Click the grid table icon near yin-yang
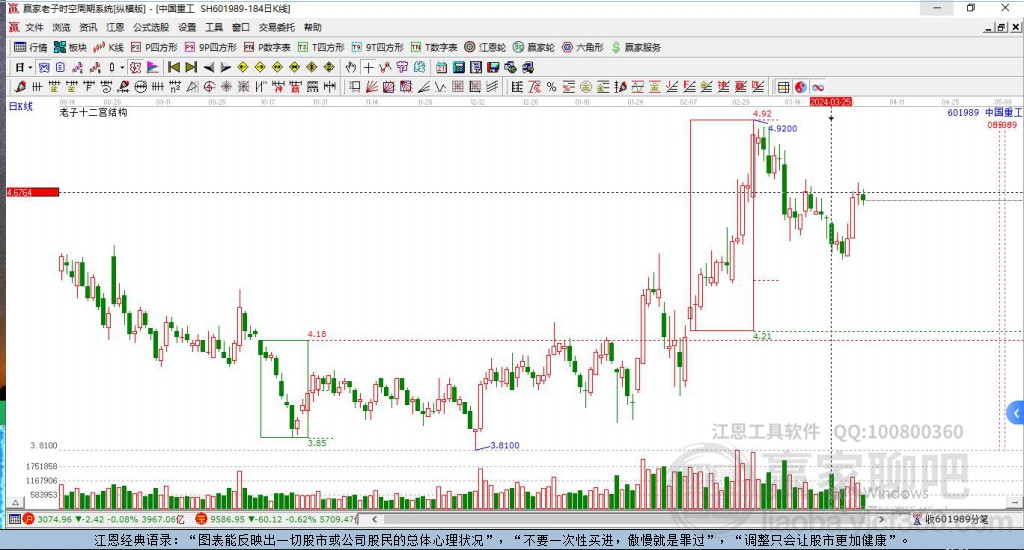This screenshot has width=1024, height=550. [x=784, y=87]
